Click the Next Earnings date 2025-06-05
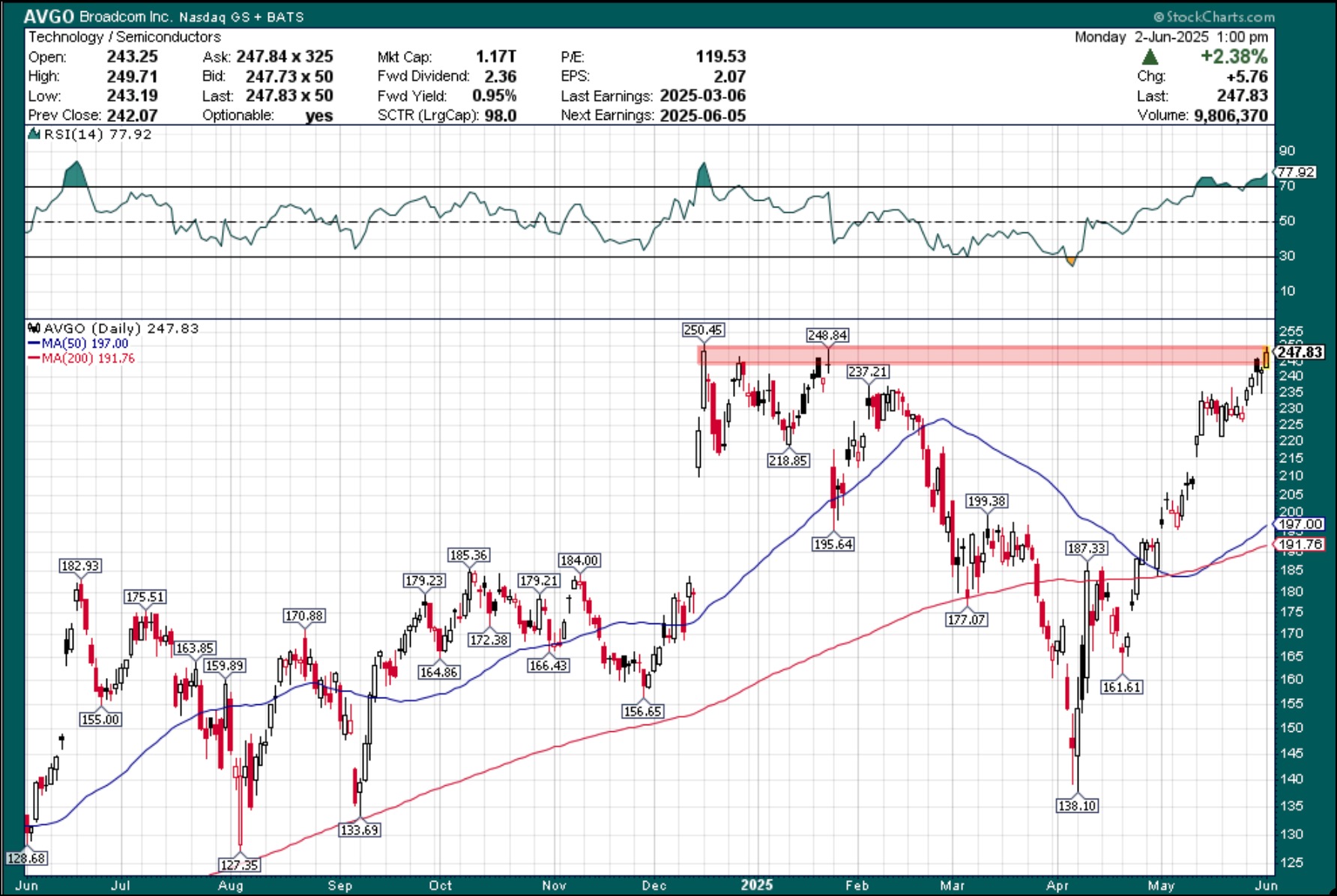 tap(703, 115)
